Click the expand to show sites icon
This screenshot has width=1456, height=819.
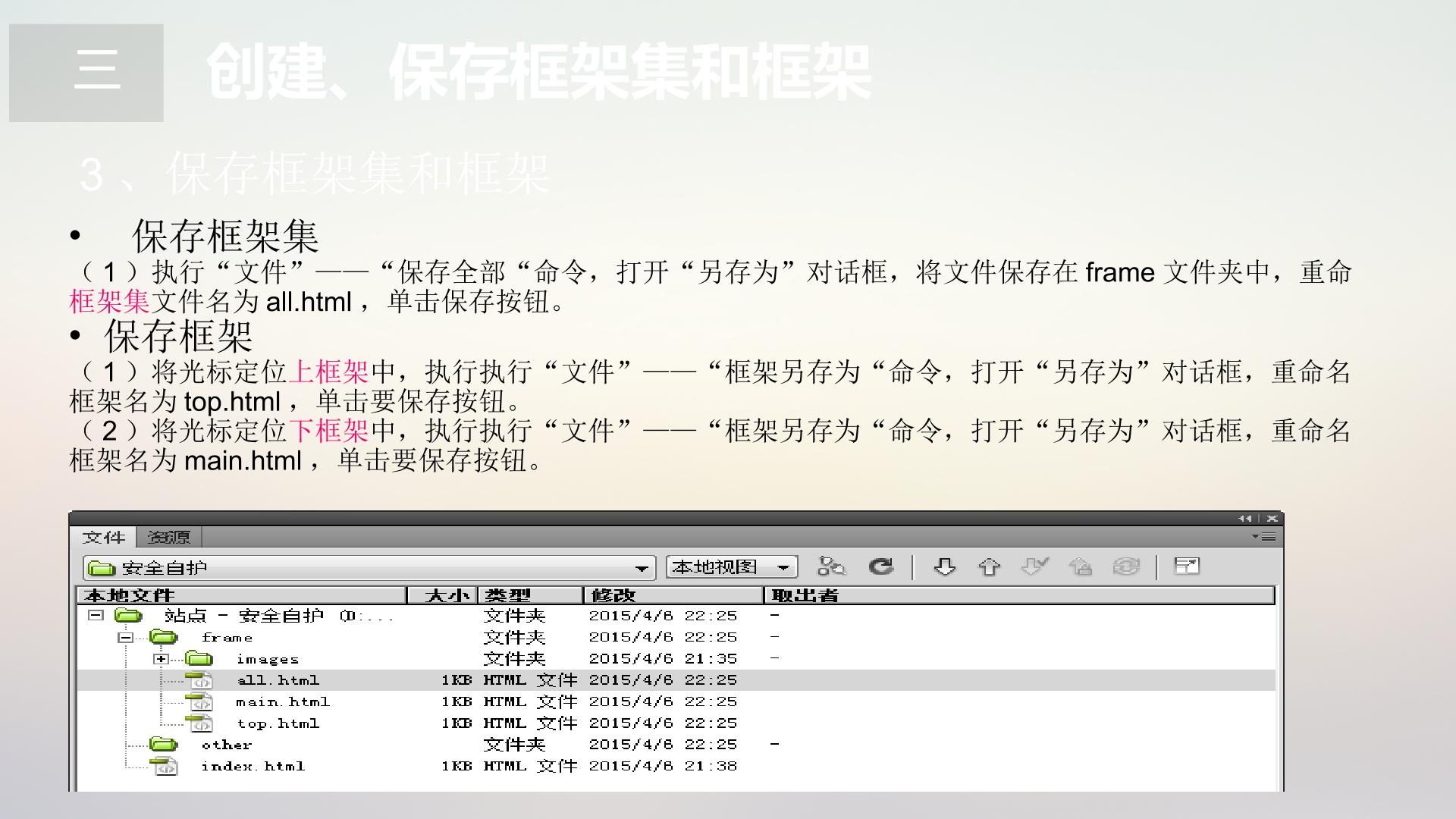pyautogui.click(x=1187, y=566)
